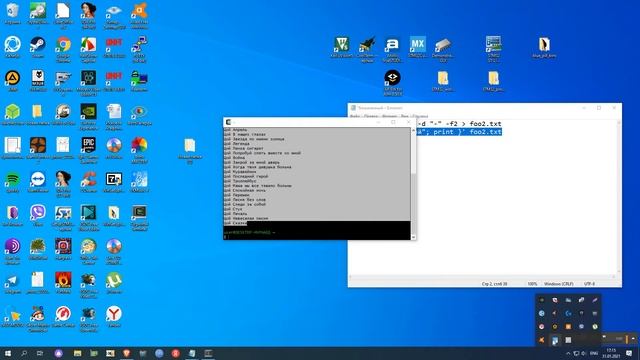640x360 pixels.
Task: Open the Формат menu in Notepad
Action: (x=389, y=116)
